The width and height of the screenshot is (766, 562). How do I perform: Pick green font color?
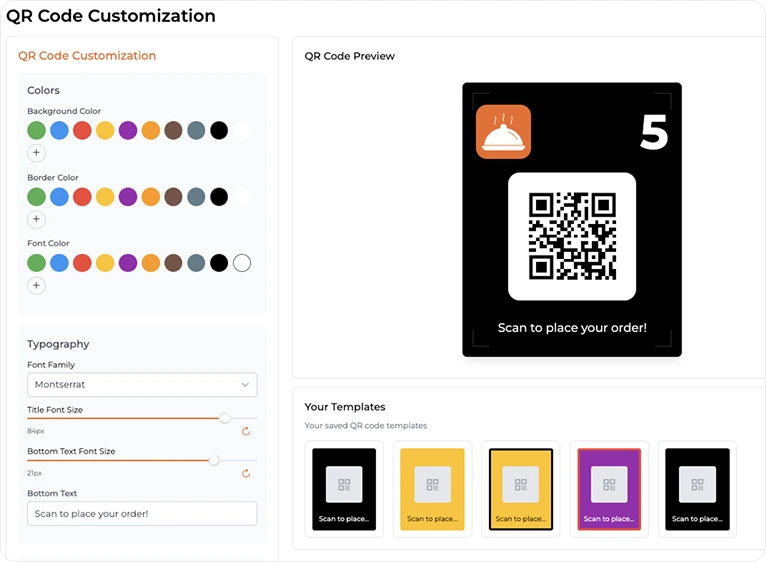pyautogui.click(x=37, y=263)
